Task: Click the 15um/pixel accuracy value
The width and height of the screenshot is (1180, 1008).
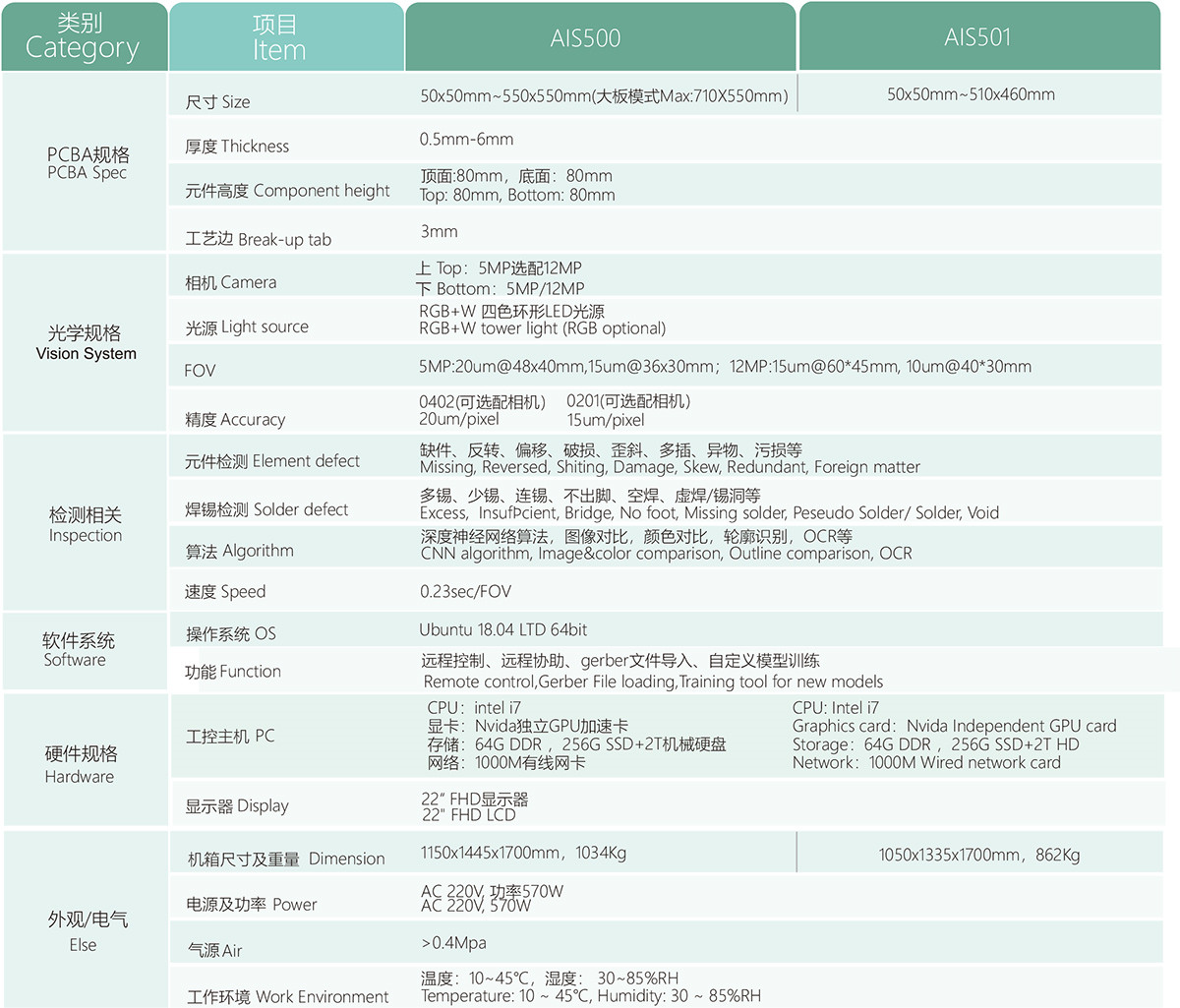Action: click(606, 420)
